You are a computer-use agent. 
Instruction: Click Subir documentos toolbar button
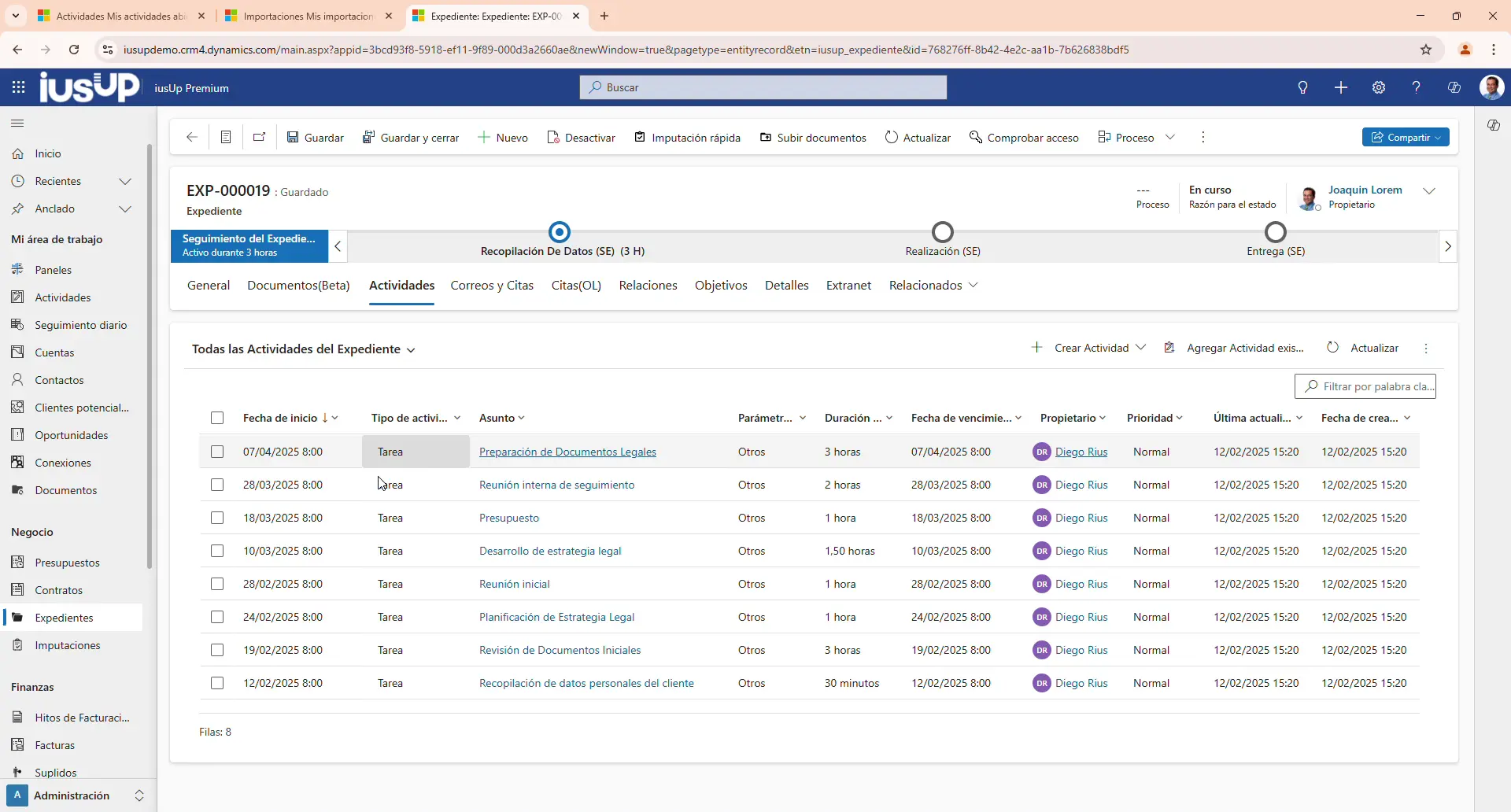813,138
